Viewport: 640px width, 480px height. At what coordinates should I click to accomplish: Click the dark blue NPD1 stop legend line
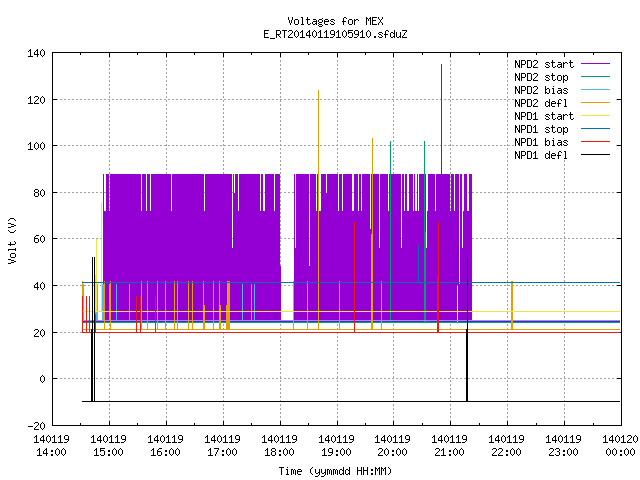pyautogui.click(x=596, y=129)
